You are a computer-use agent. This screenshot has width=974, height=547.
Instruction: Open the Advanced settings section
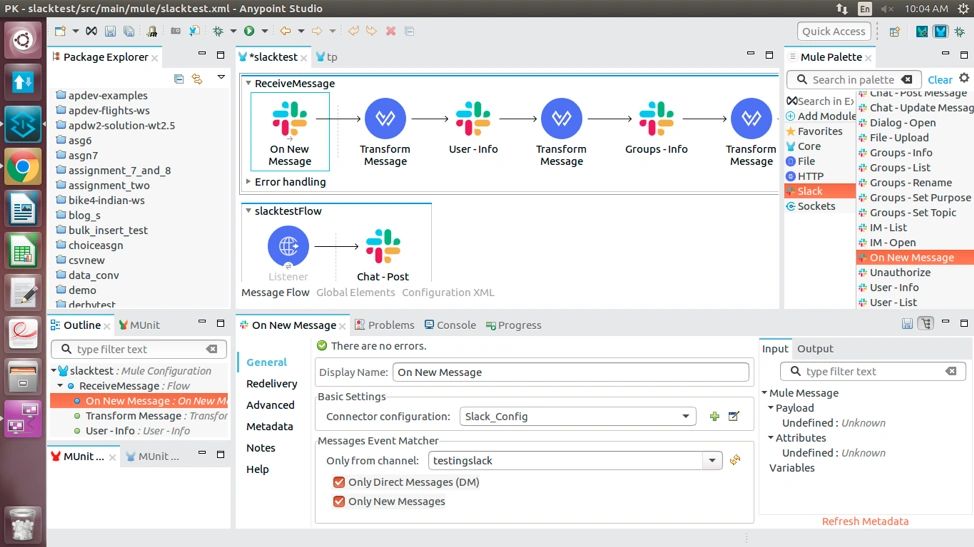pyautogui.click(x=270, y=405)
